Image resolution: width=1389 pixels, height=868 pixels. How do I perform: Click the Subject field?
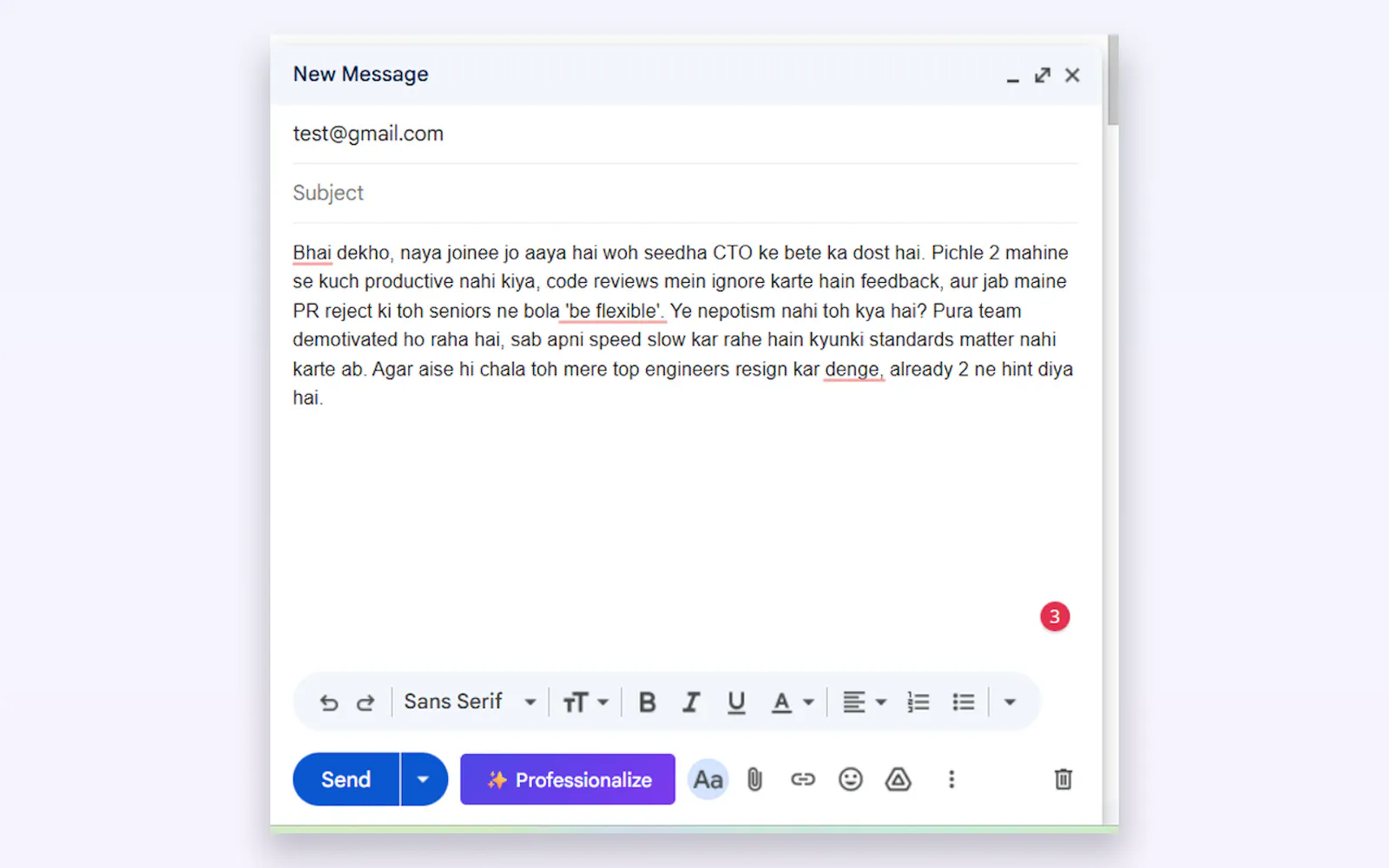[686, 193]
